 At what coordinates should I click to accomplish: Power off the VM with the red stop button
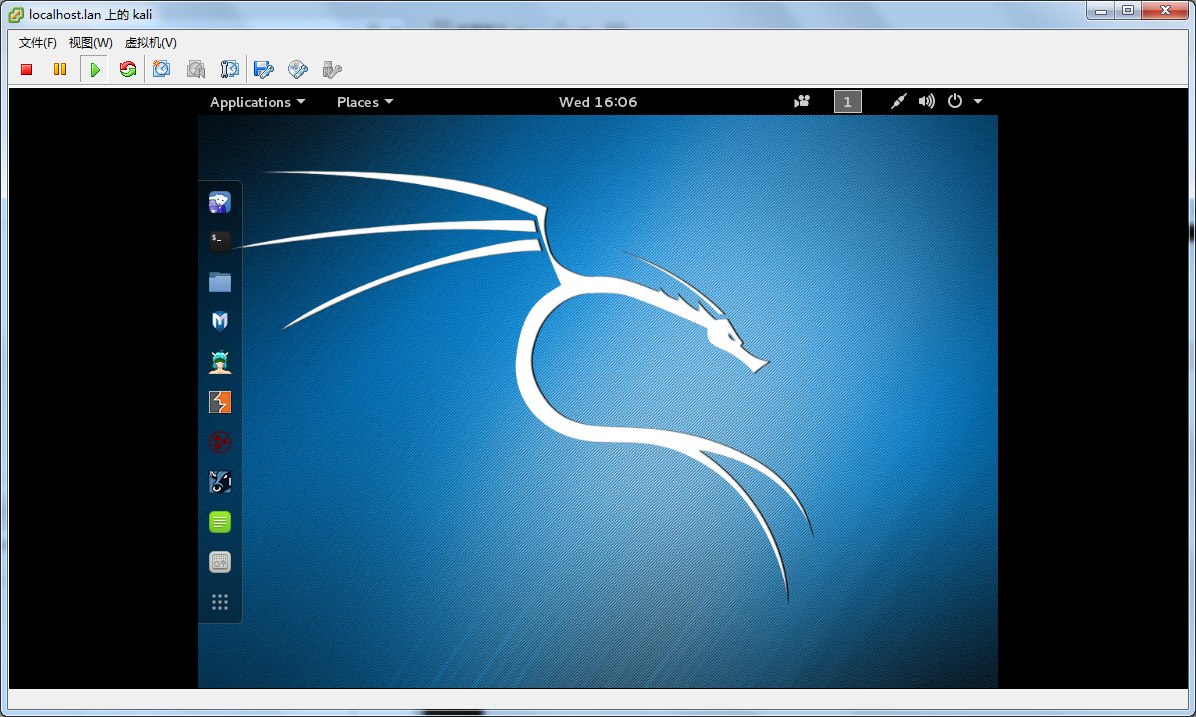pyautogui.click(x=27, y=69)
